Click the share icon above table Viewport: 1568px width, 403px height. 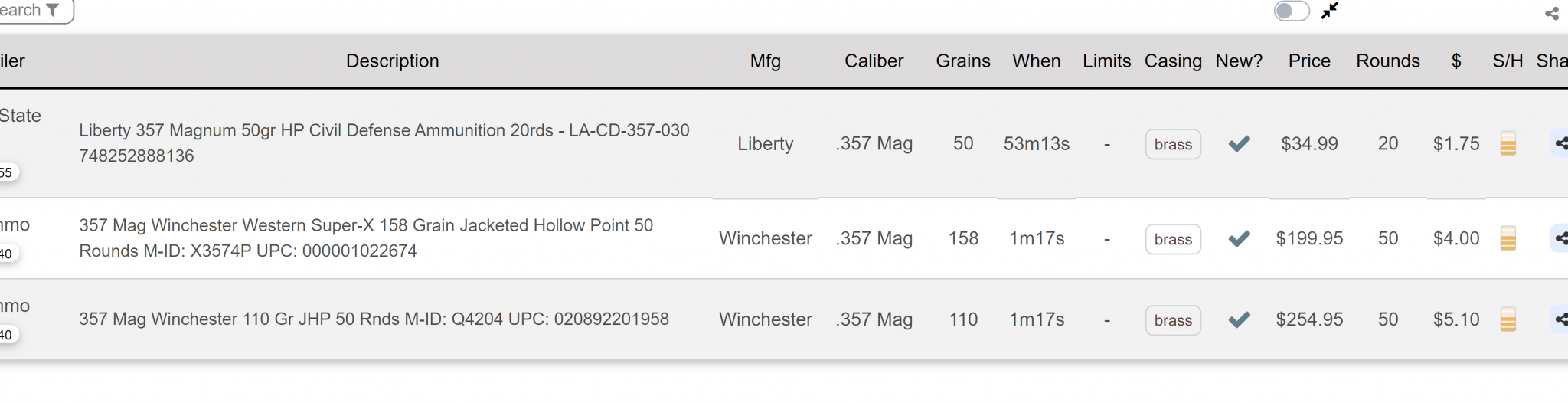tap(1552, 13)
